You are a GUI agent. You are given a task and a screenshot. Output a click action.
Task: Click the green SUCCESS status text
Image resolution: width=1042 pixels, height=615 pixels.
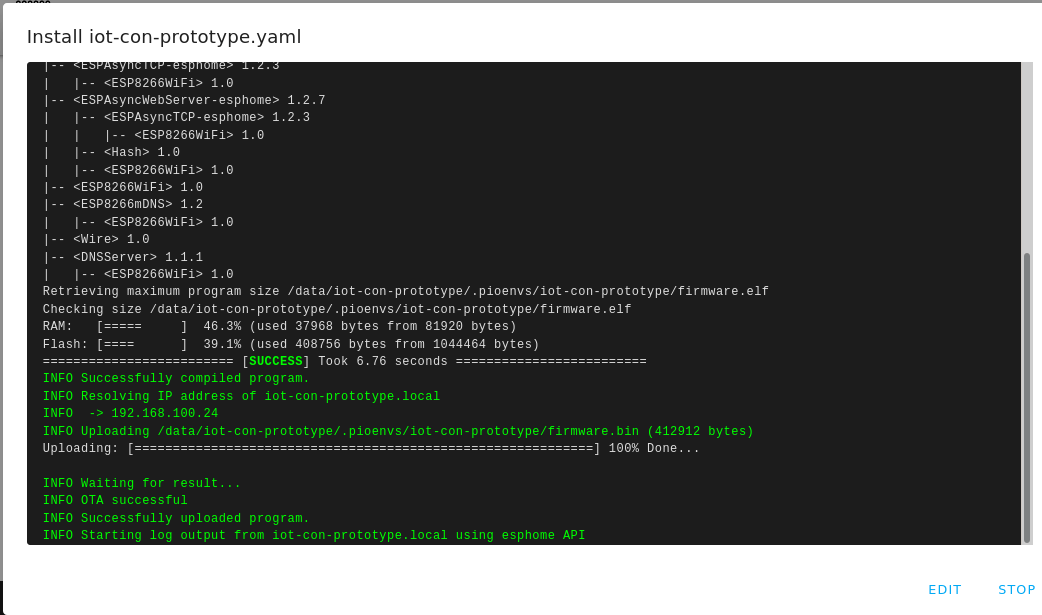[276, 361]
